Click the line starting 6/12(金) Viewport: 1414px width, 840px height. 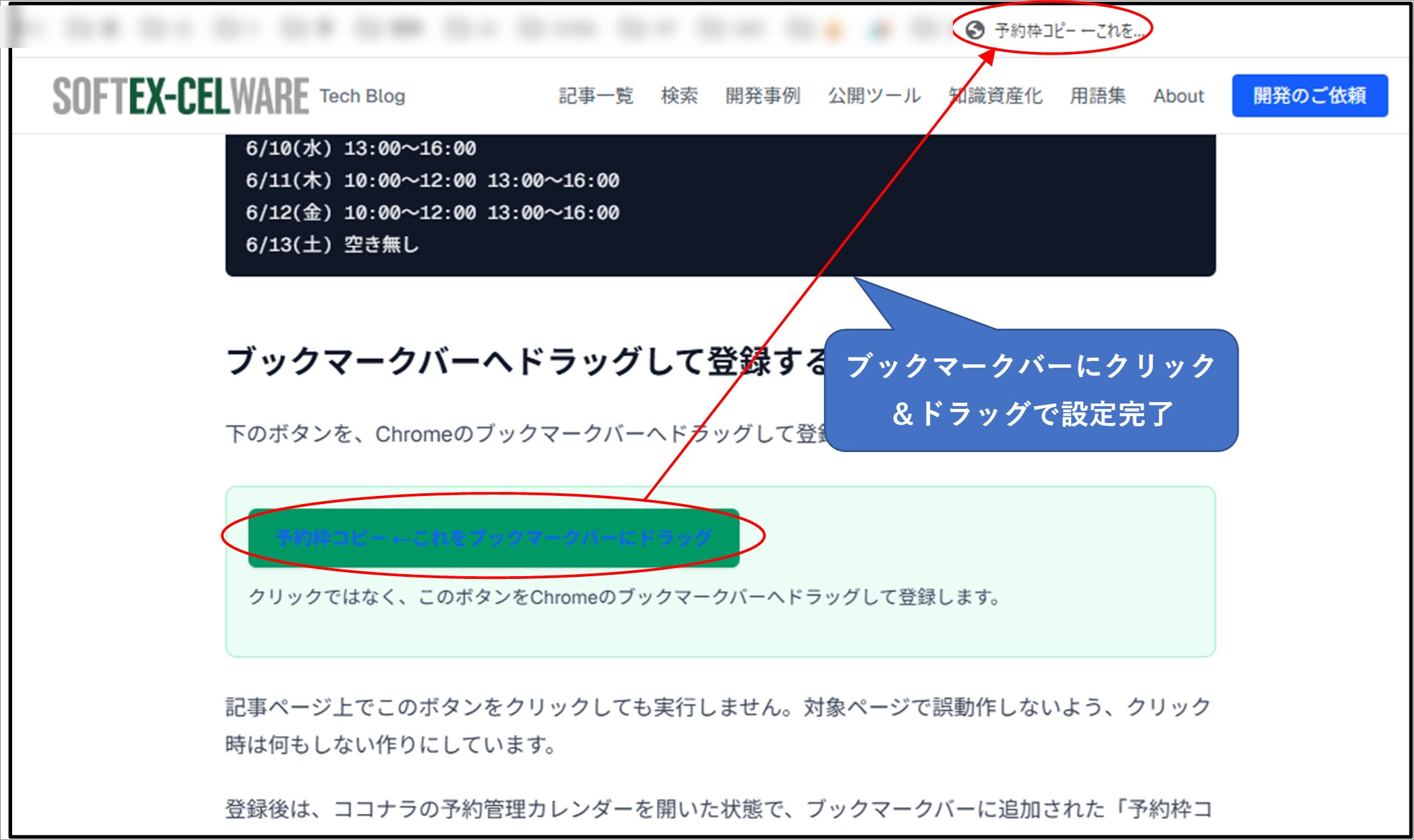(x=433, y=213)
